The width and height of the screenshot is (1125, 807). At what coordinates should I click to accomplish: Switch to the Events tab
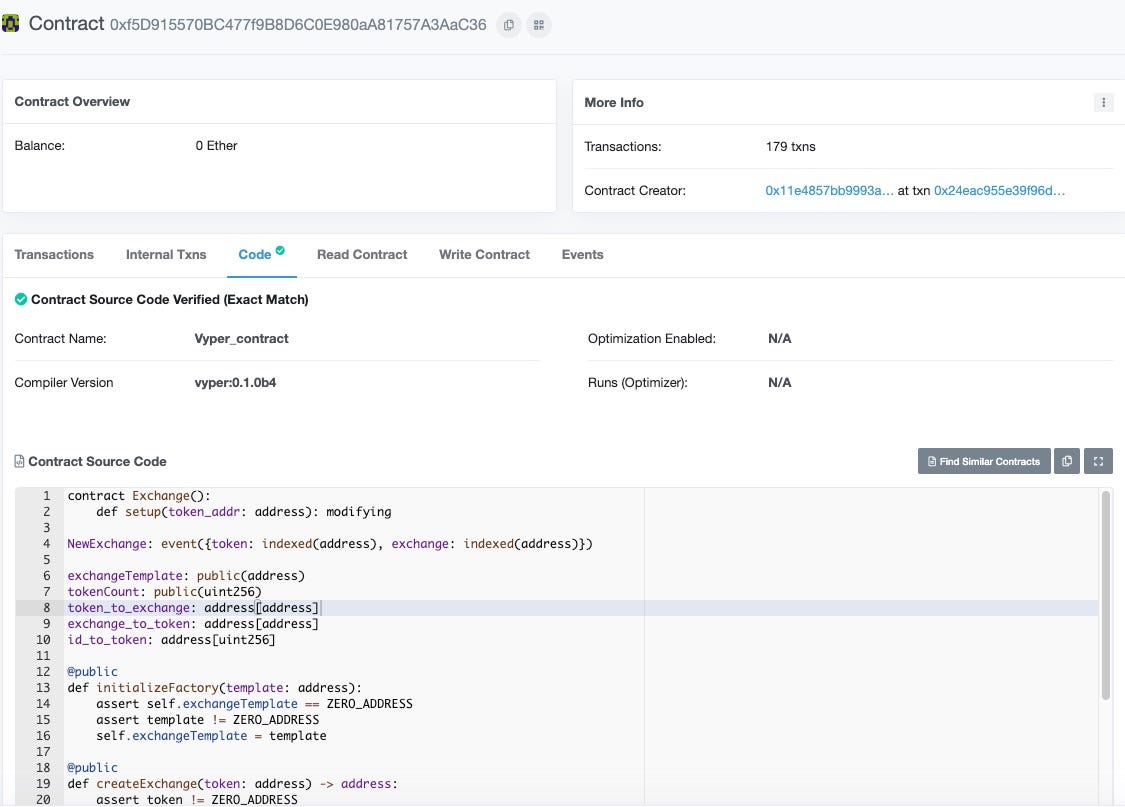point(583,255)
